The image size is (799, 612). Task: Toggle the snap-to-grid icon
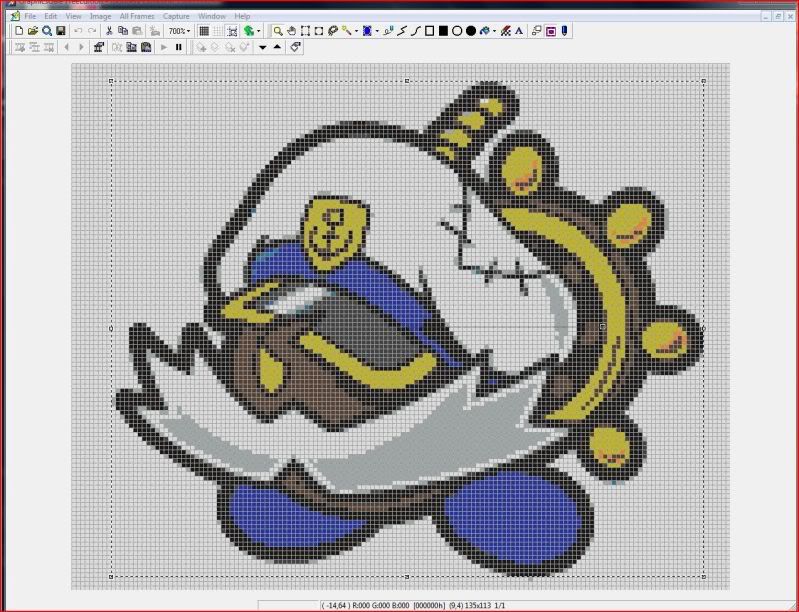coord(232,31)
